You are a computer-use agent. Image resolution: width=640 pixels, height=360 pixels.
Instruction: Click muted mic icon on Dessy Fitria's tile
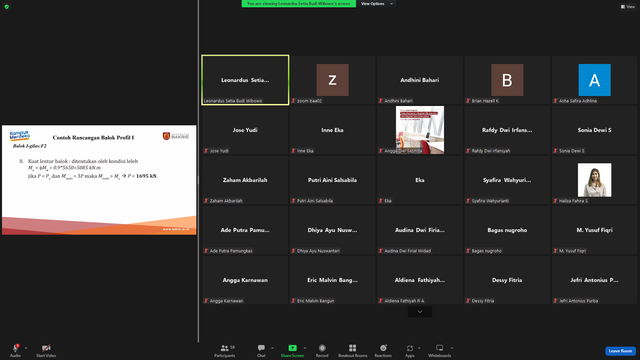pyautogui.click(x=468, y=301)
